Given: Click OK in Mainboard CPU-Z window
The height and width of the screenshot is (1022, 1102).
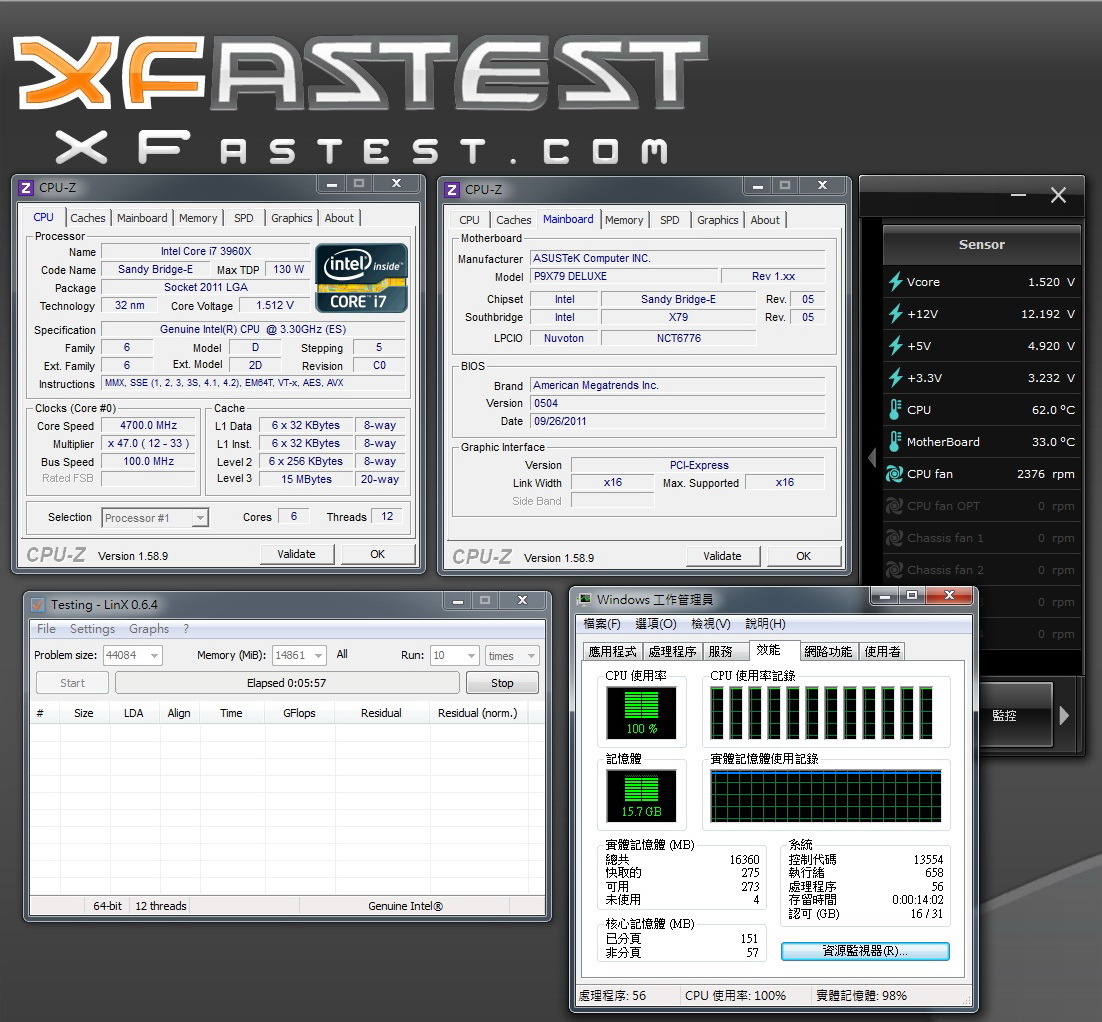Looking at the screenshot, I should click(803, 556).
